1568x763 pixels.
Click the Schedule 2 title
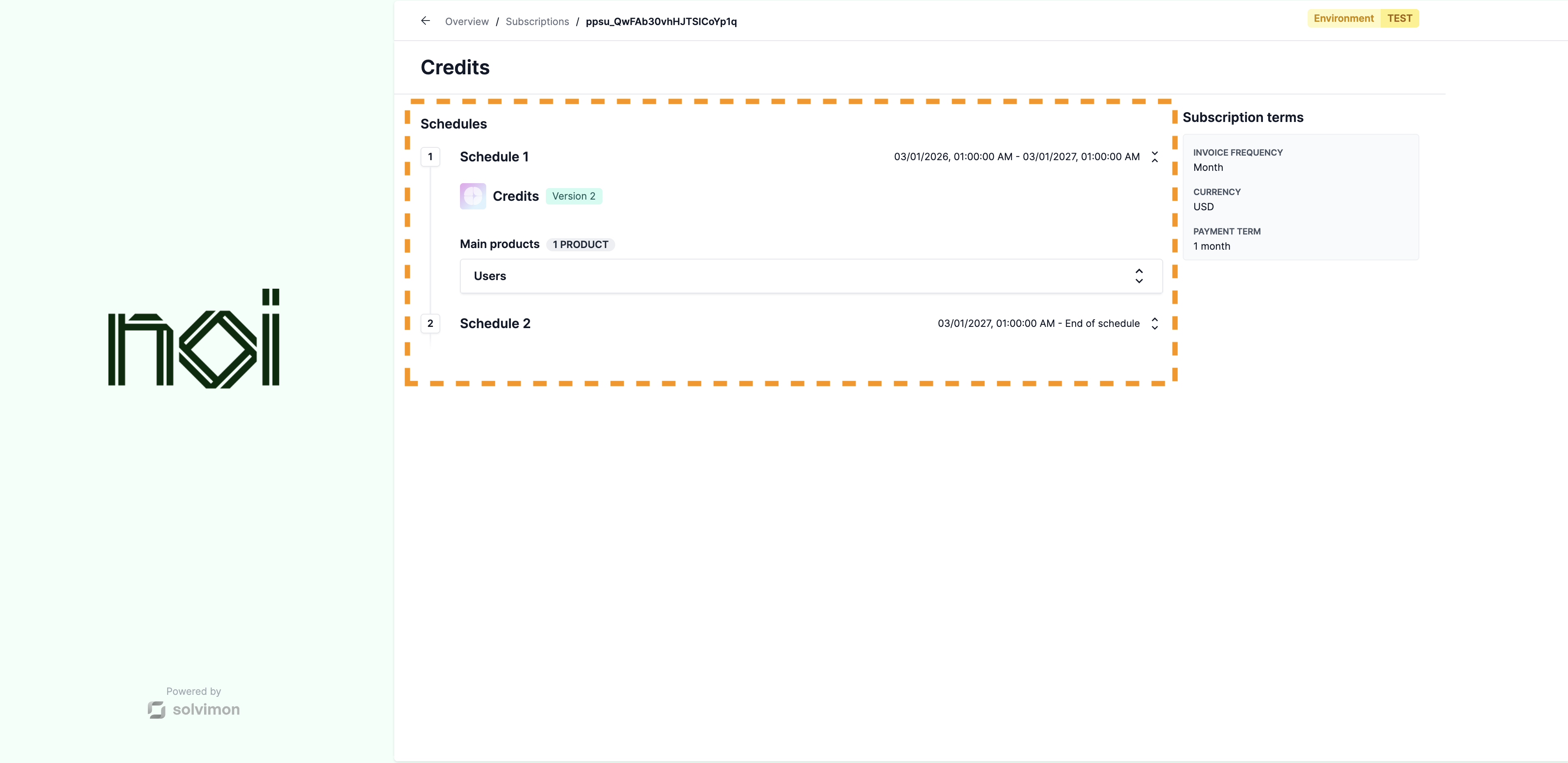[x=495, y=324]
